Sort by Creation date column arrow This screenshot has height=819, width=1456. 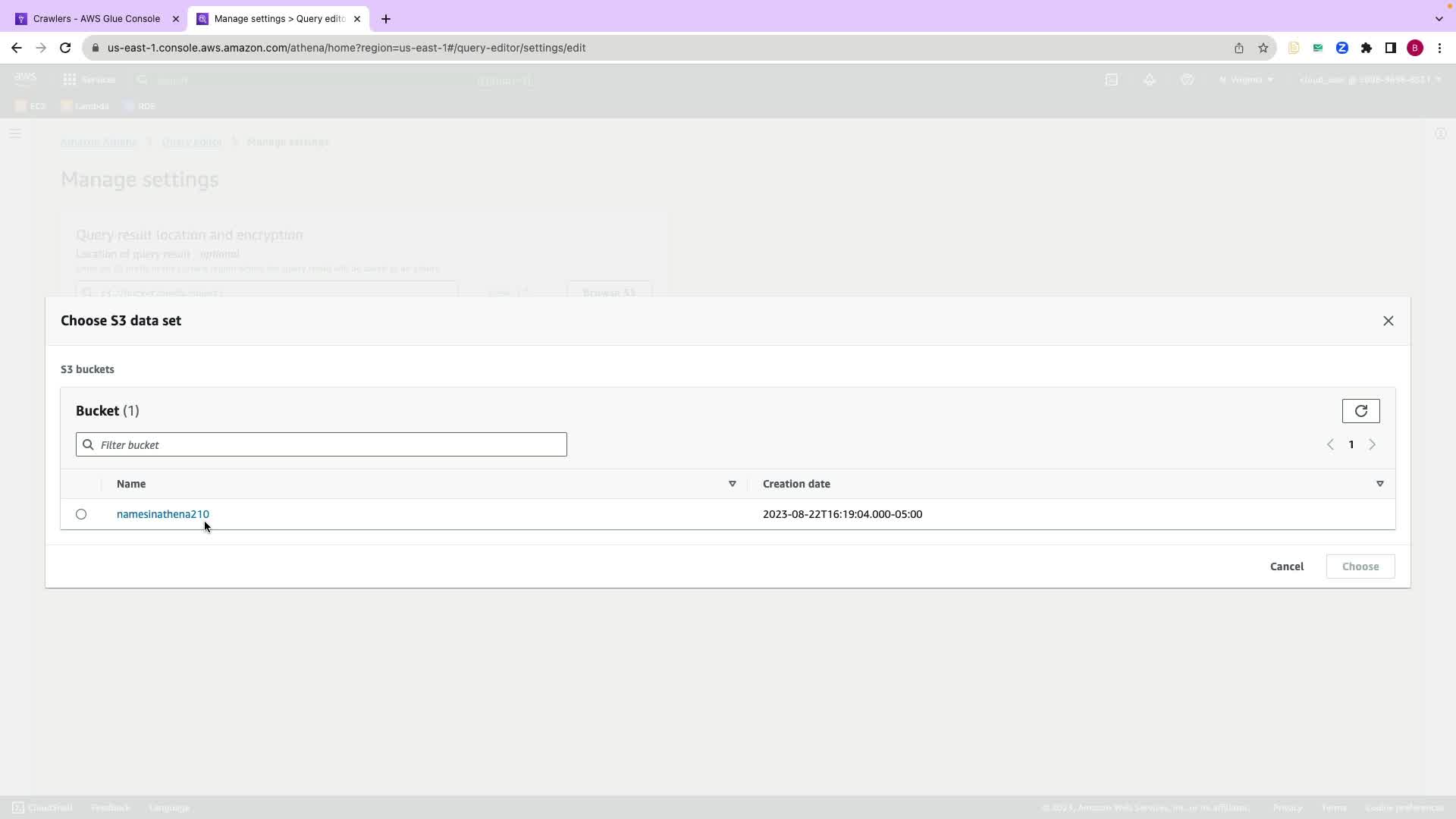click(1379, 484)
